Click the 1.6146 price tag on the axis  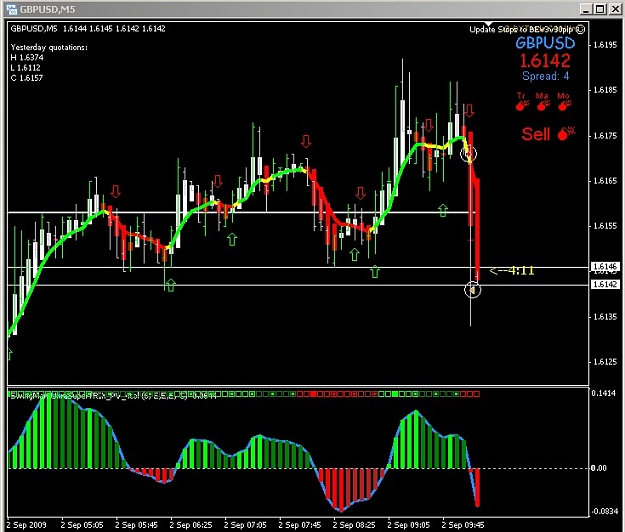click(x=605, y=266)
